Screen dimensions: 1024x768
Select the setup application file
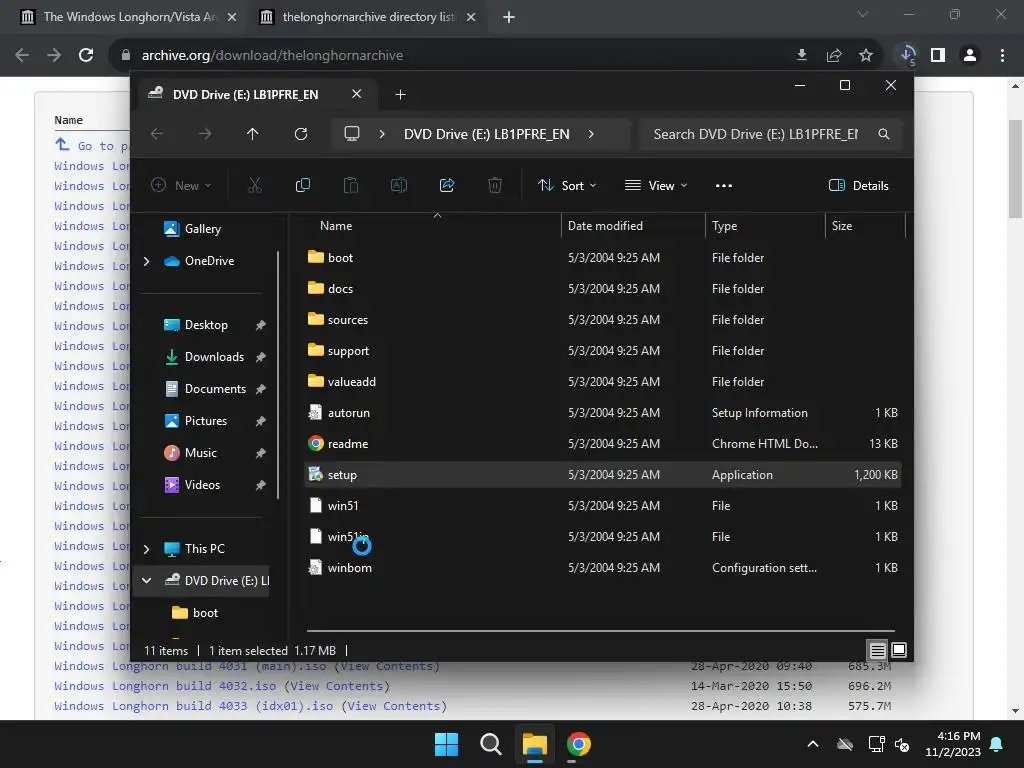pyautogui.click(x=602, y=475)
